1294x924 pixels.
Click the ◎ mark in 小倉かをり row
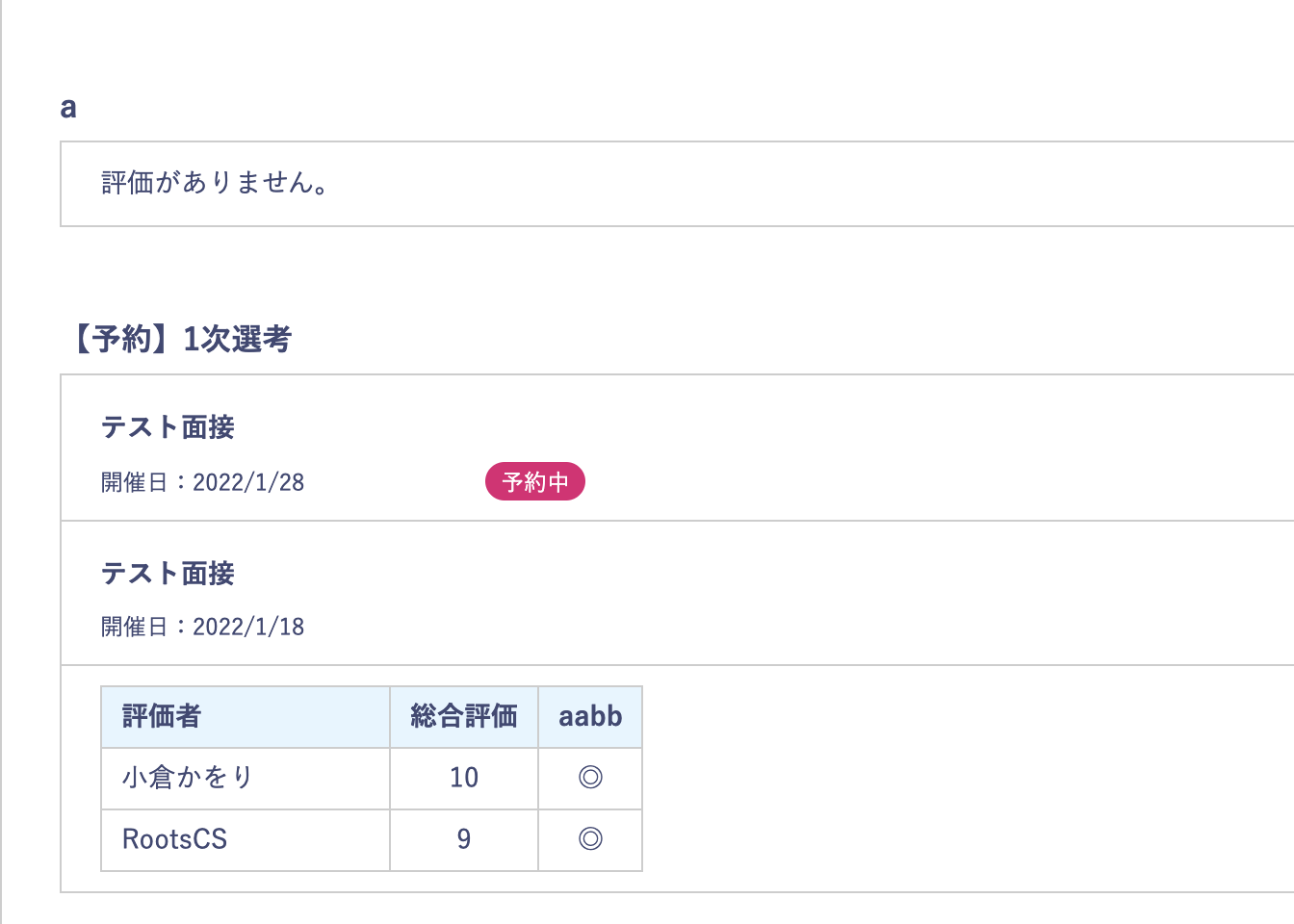tap(590, 778)
